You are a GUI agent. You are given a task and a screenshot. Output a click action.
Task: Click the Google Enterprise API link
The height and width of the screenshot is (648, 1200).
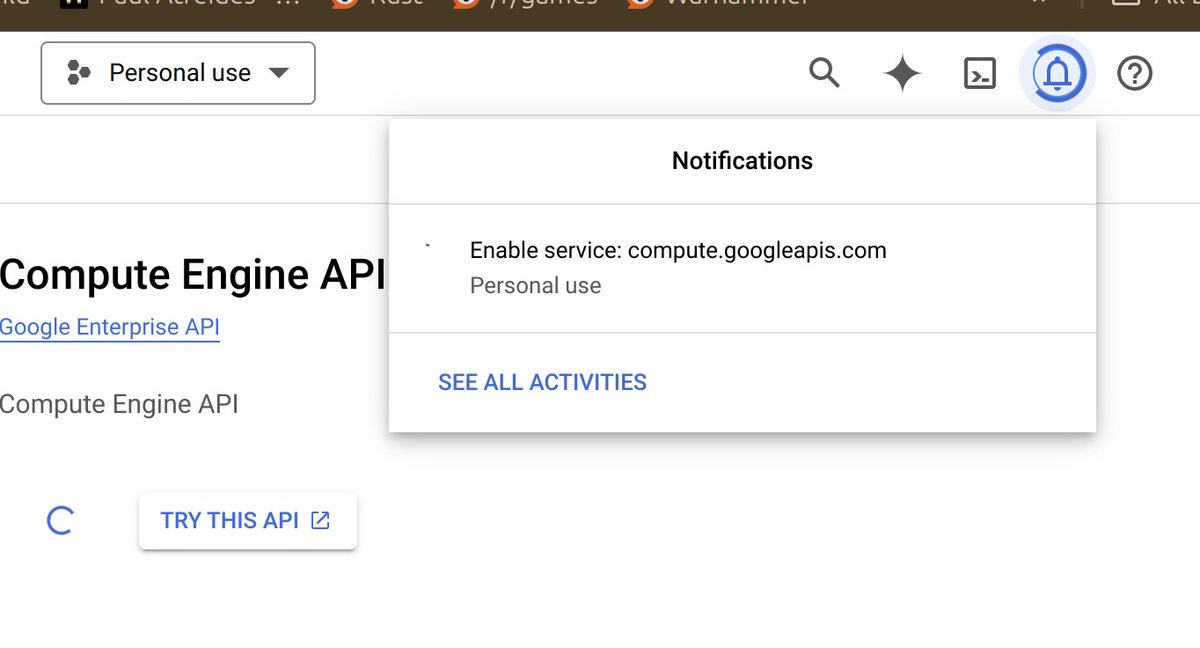(110, 327)
